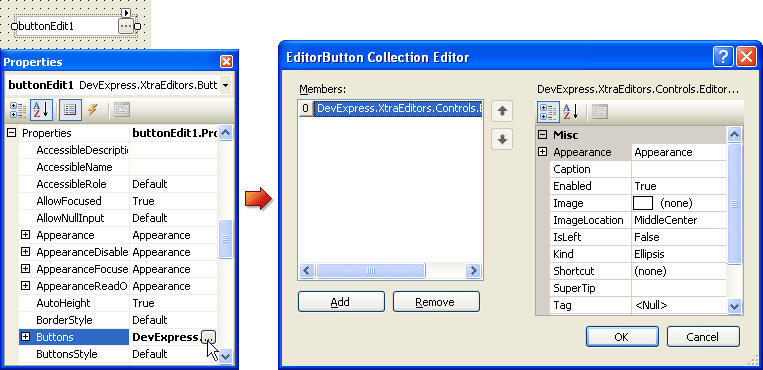This screenshot has height=370, width=763.
Task: Click the Events lightning bolt icon
Action: point(92,111)
